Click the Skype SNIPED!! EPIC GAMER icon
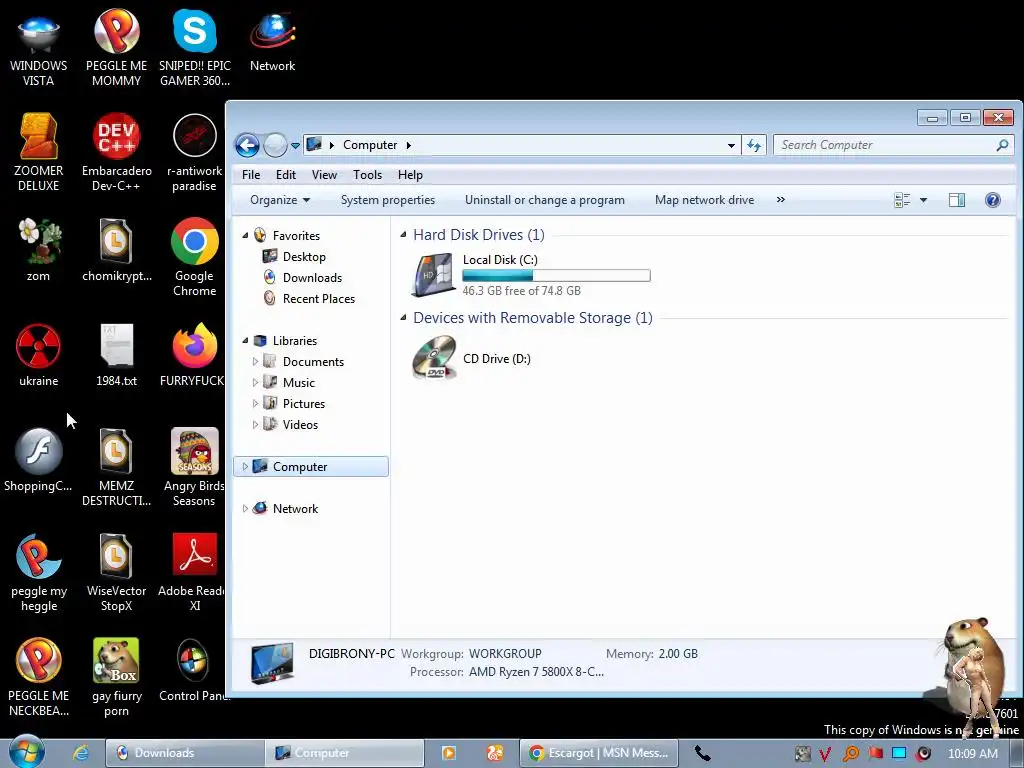The image size is (1024, 768). click(195, 50)
